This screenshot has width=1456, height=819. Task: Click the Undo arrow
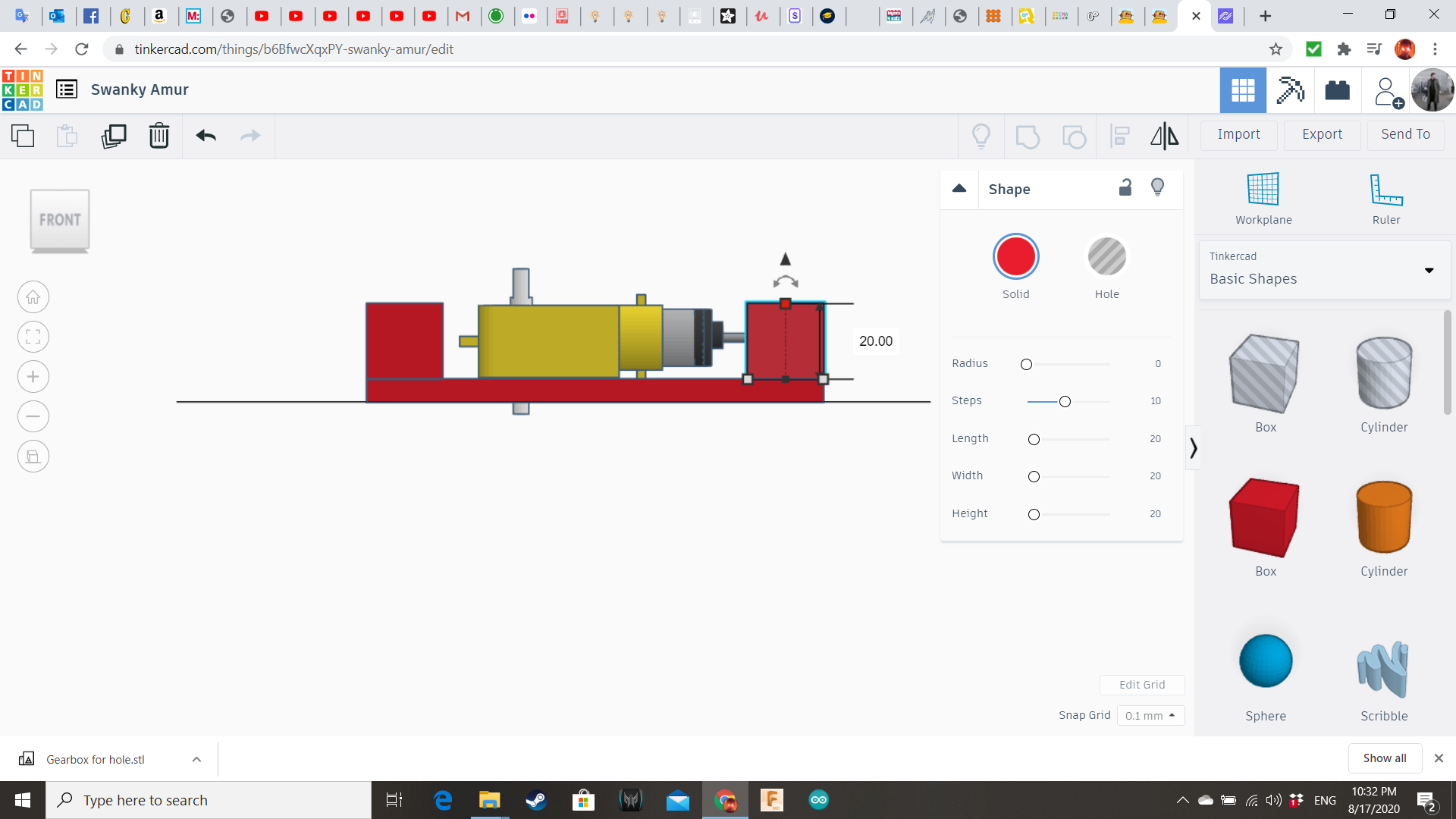click(206, 136)
